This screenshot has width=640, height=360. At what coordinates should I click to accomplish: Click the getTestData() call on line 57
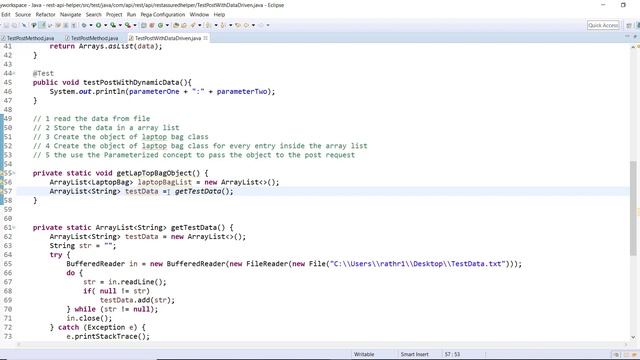204,191
